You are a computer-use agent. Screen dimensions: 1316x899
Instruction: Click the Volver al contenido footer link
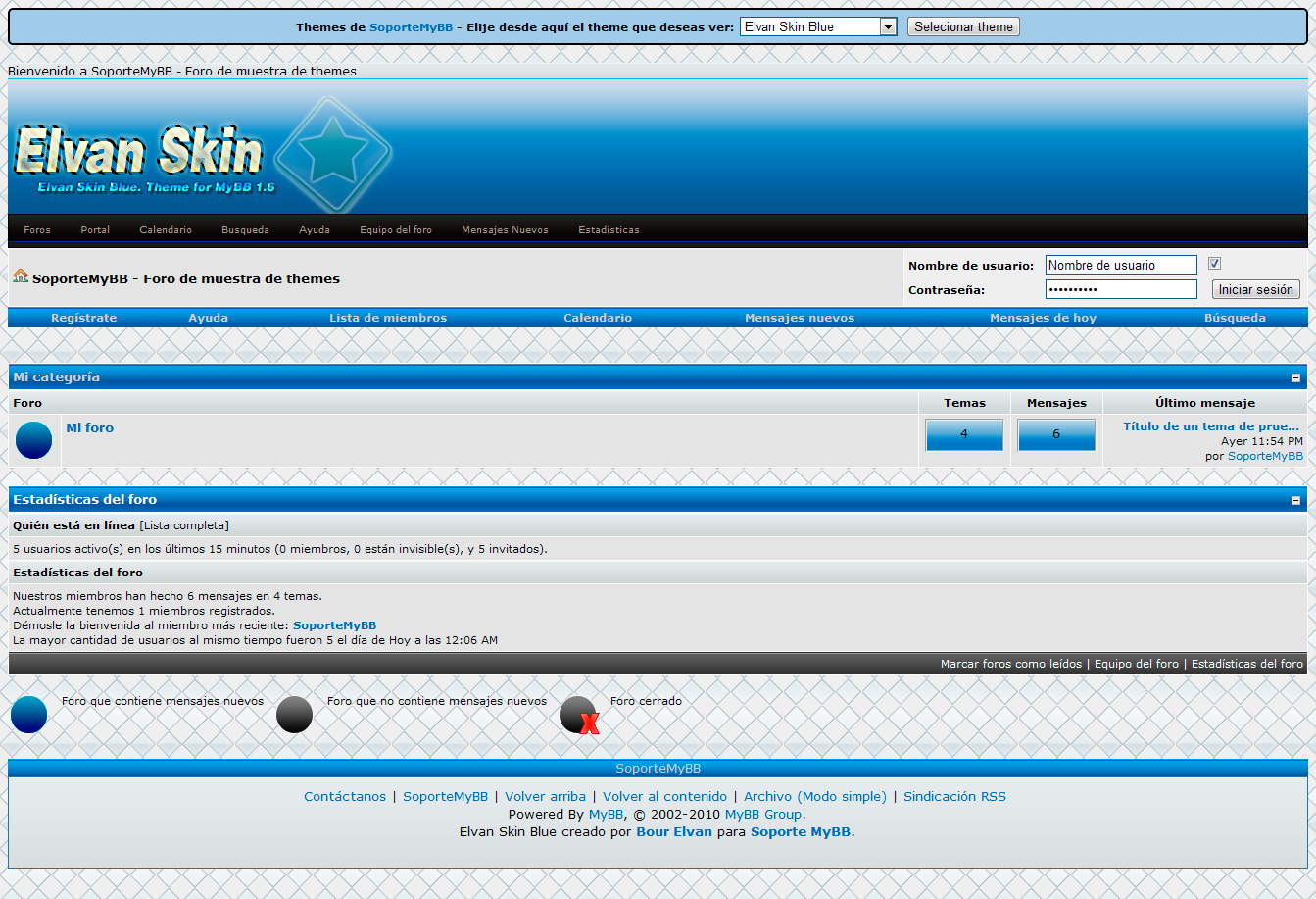coord(664,797)
